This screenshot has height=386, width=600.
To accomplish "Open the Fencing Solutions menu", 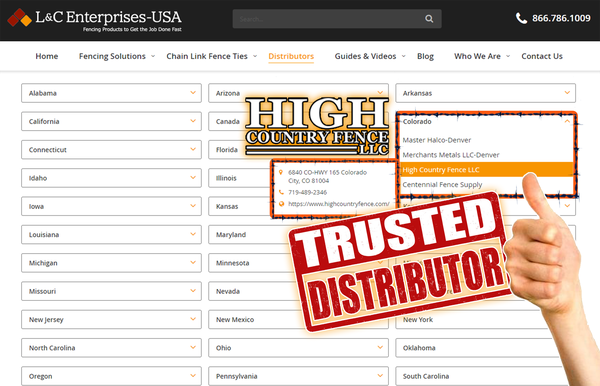I will (112, 56).
